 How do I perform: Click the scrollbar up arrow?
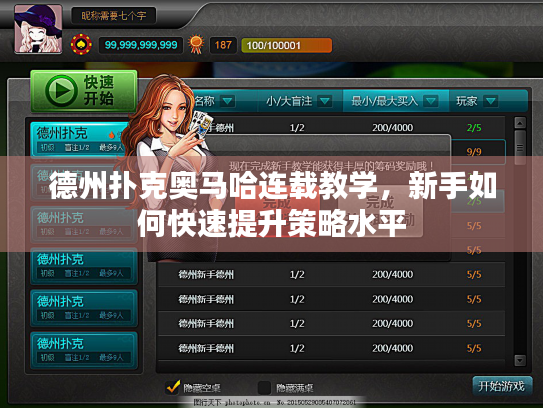[520, 123]
